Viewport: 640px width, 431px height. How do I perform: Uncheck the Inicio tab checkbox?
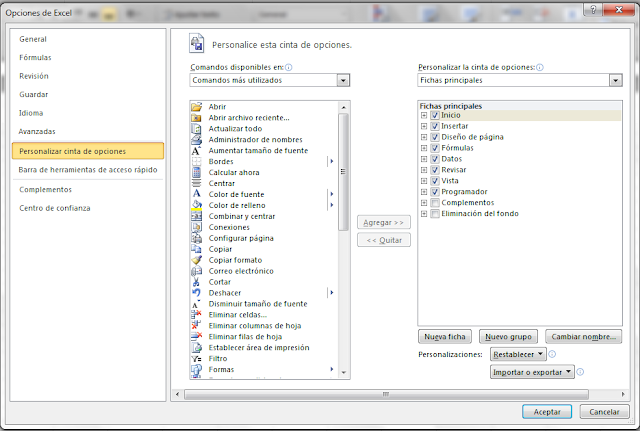[435, 116]
